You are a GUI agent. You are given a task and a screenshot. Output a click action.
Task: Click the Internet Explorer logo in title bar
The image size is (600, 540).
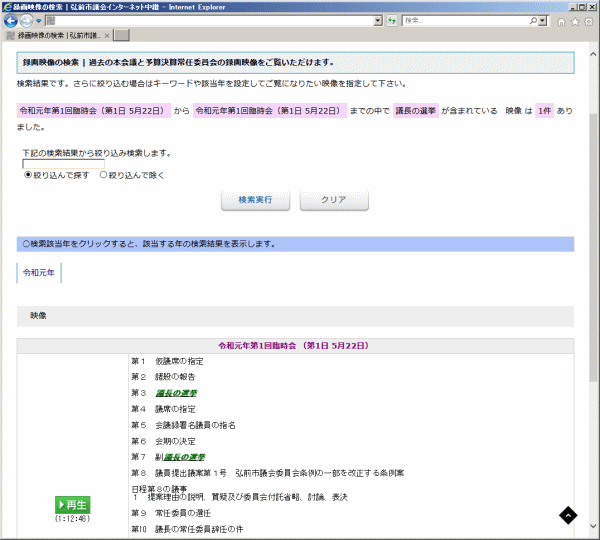coord(7,7)
